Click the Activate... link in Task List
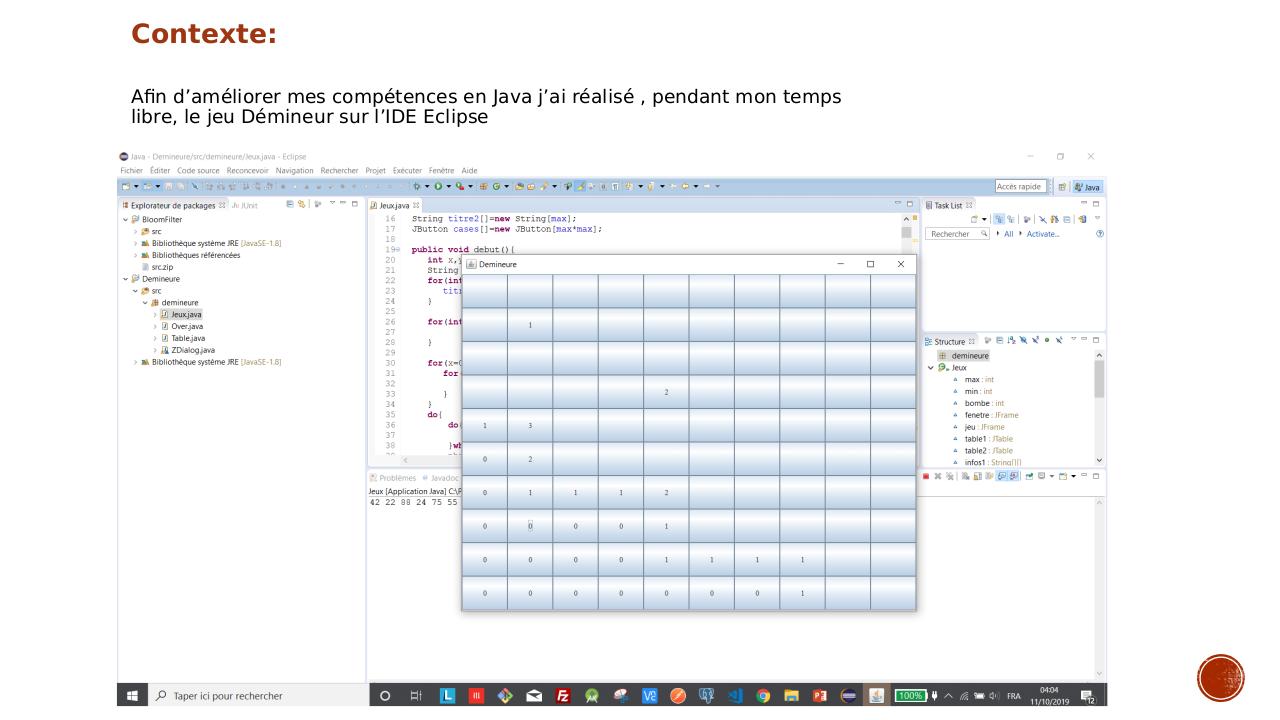Screen dimensions: 1280x720 pyautogui.click(x=1043, y=234)
